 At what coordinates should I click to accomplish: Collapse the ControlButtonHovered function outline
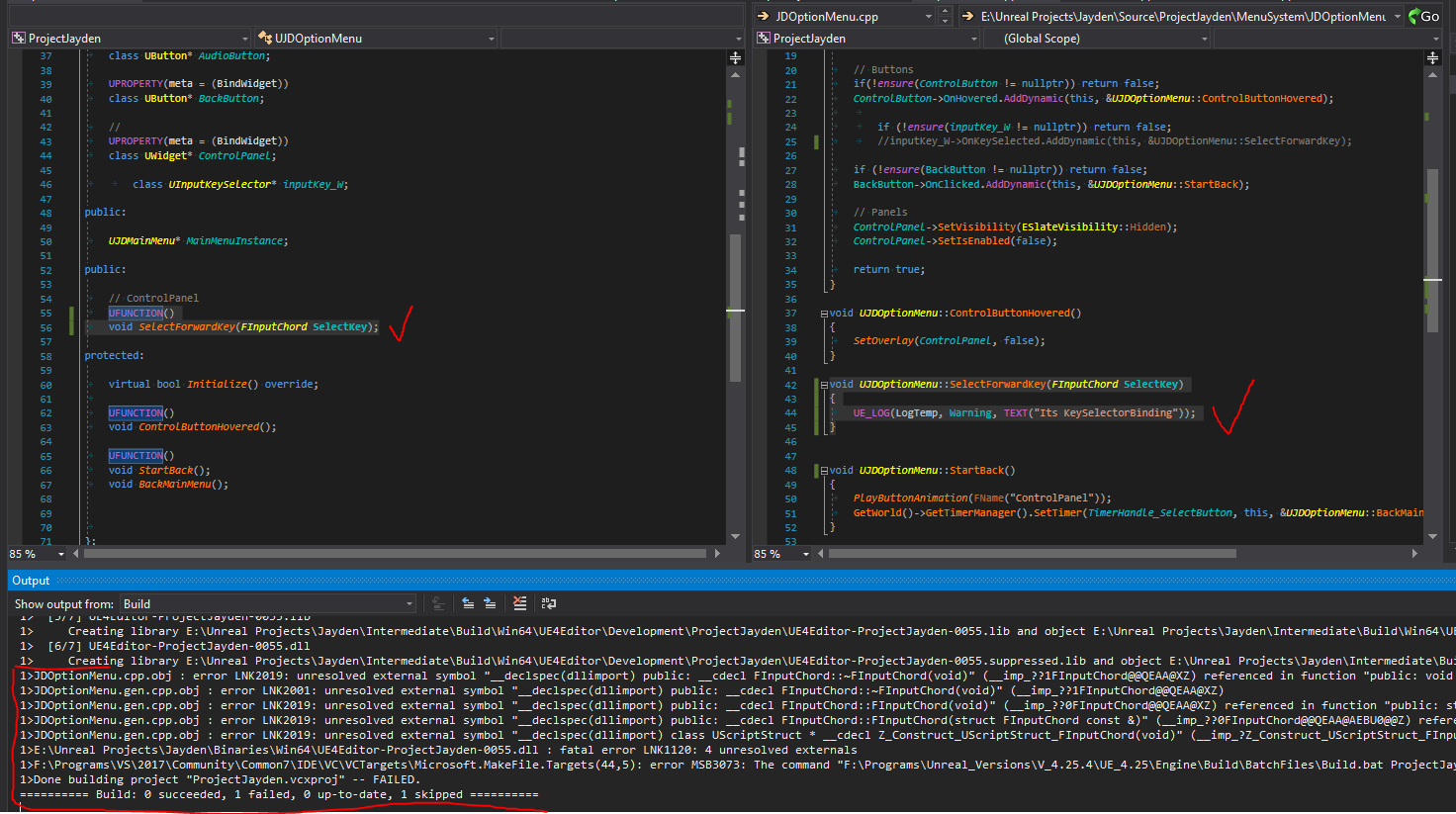pos(824,314)
